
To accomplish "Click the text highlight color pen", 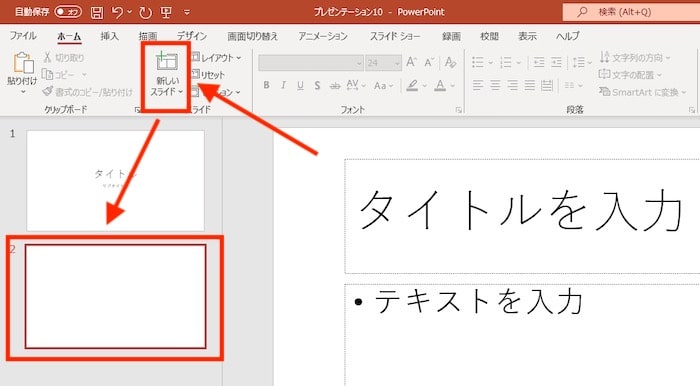I will point(412,85).
